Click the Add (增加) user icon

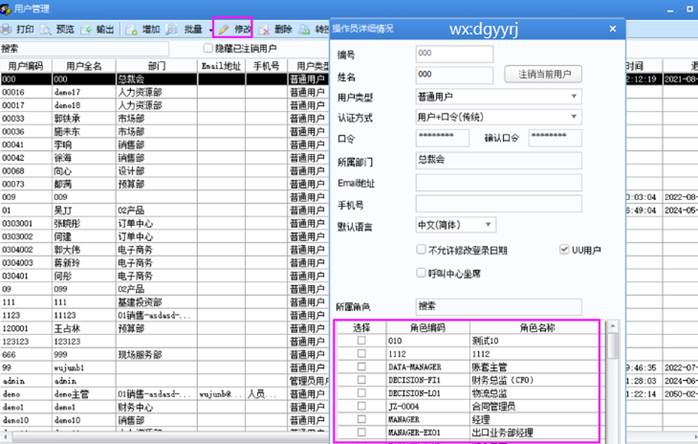click(x=131, y=30)
